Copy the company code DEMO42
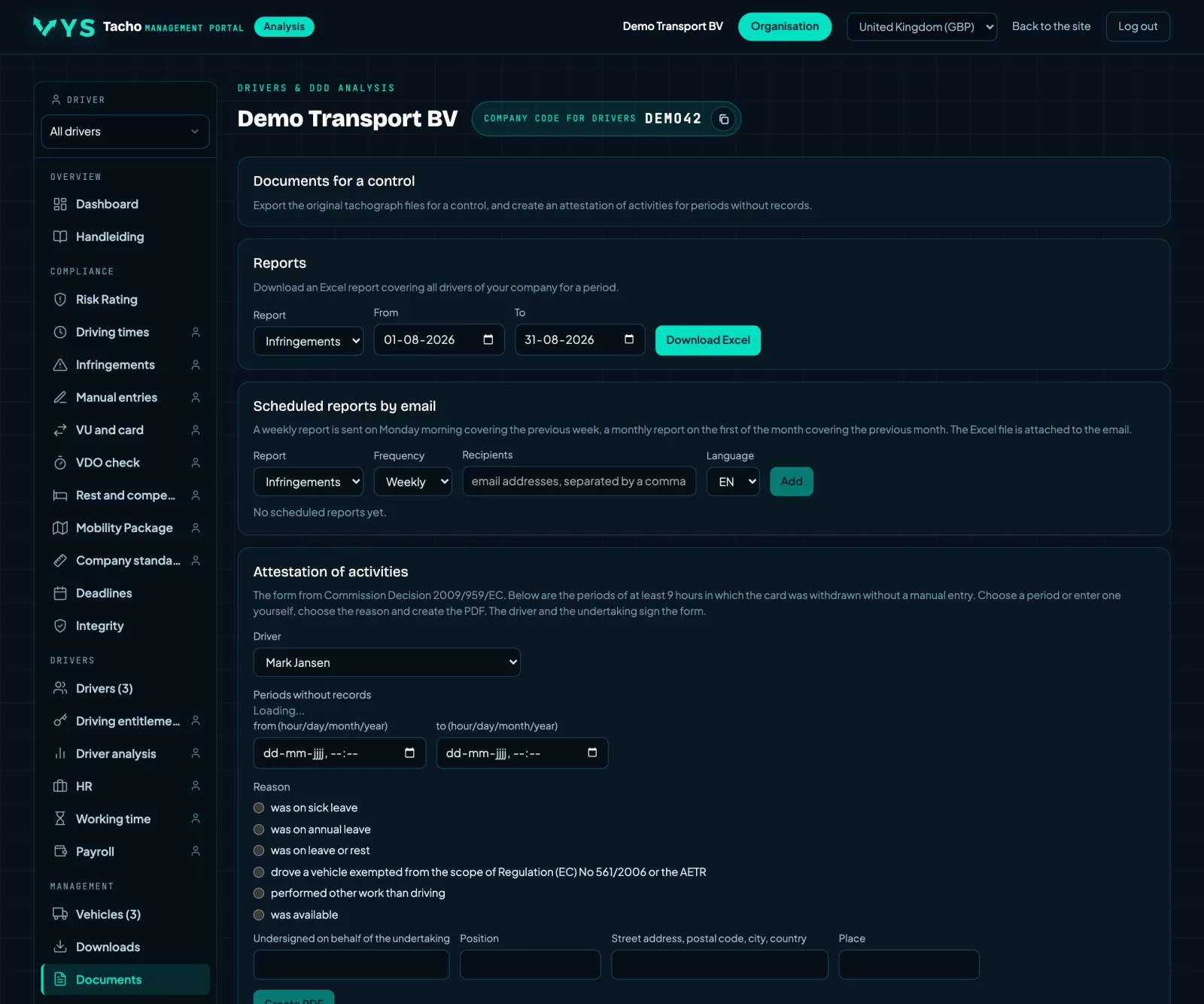Viewport: 1204px width, 1004px height. [723, 119]
